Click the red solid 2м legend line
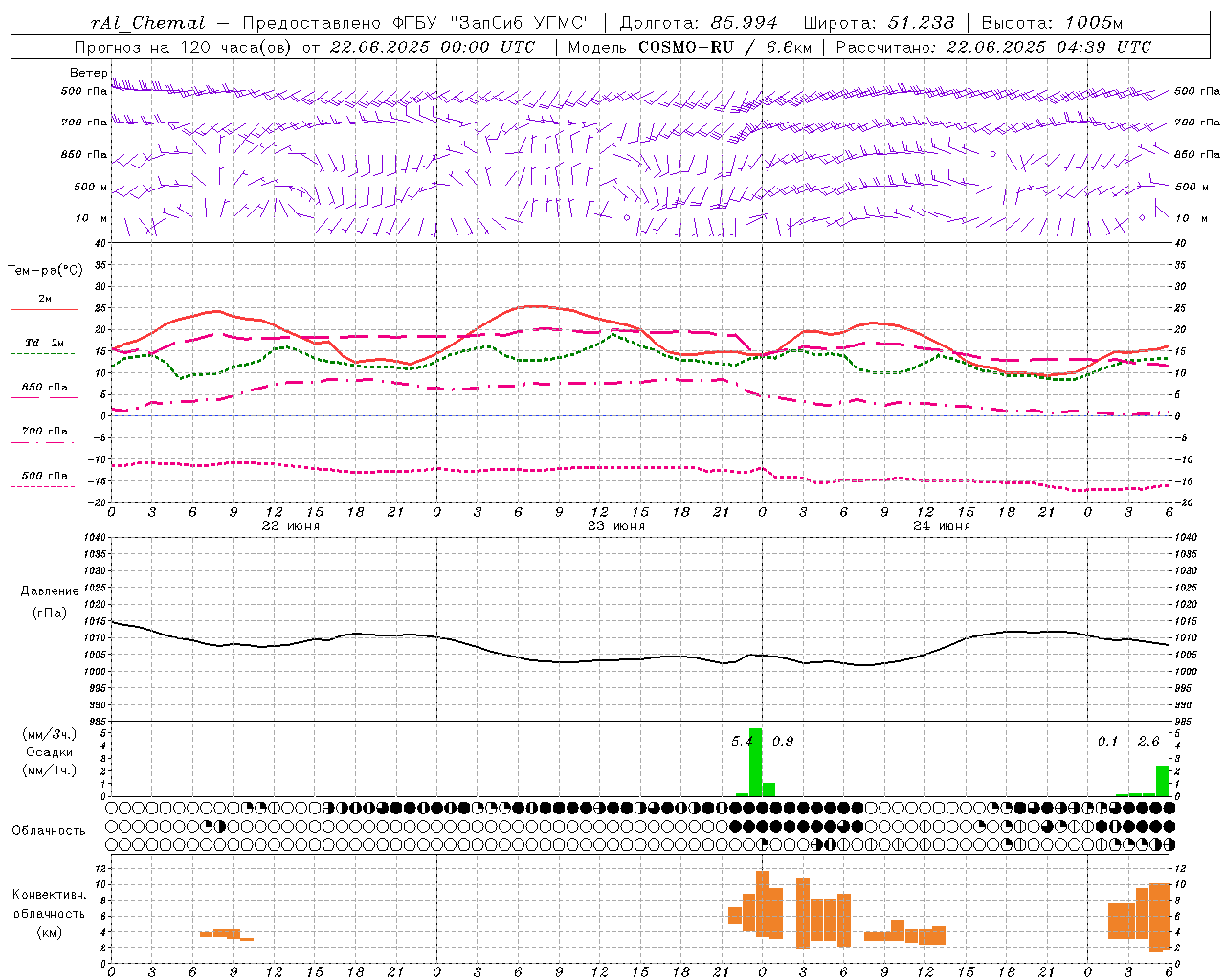The width and height of the screenshot is (1225, 980). pyautogui.click(x=44, y=309)
